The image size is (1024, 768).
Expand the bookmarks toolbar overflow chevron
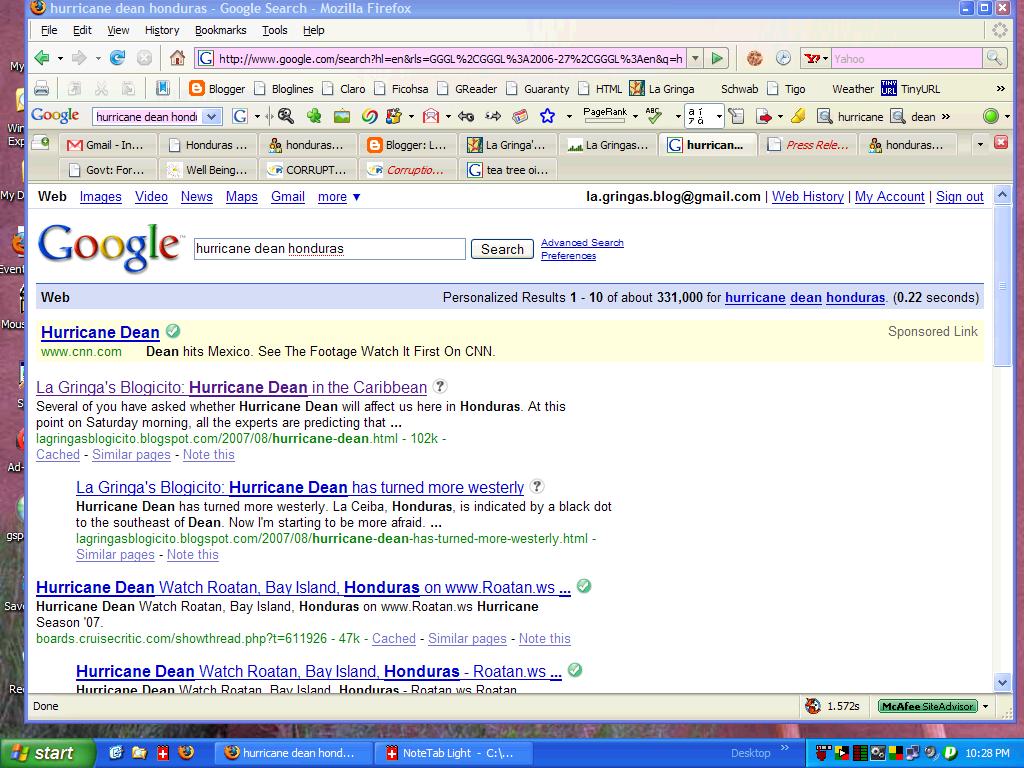pos(1000,88)
